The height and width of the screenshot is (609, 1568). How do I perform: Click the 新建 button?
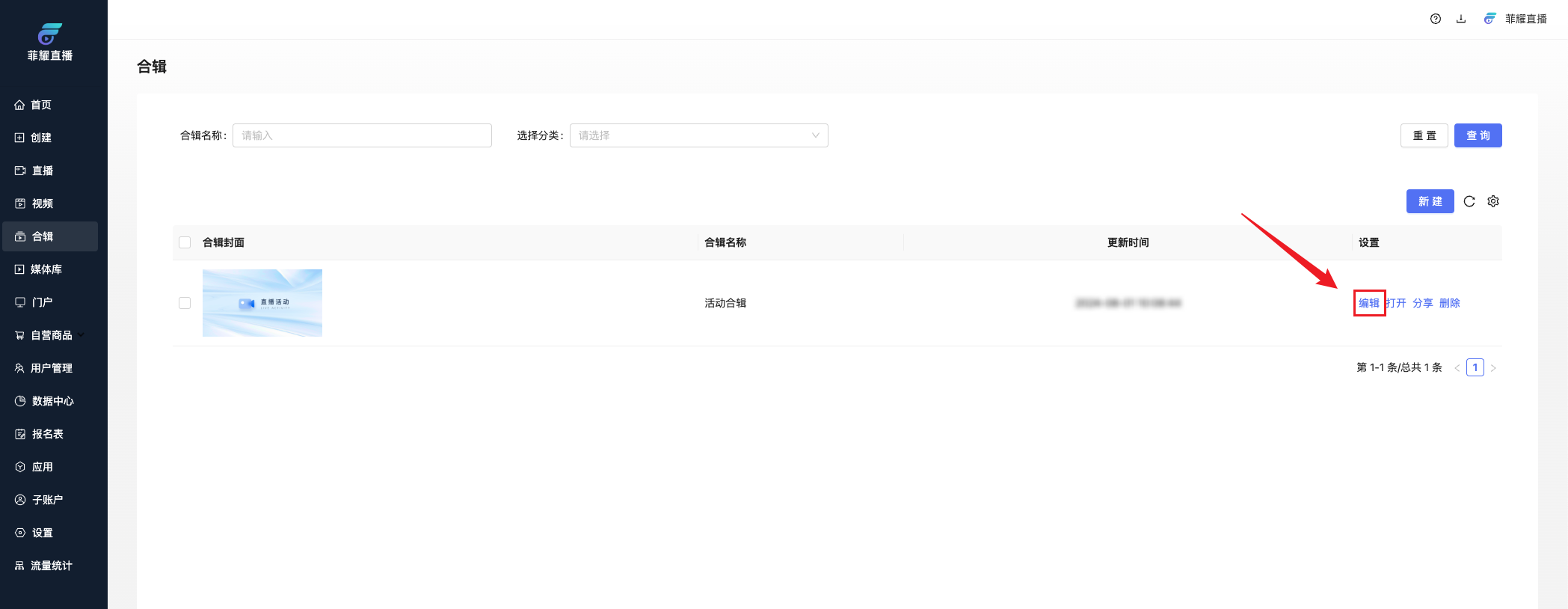1430,201
